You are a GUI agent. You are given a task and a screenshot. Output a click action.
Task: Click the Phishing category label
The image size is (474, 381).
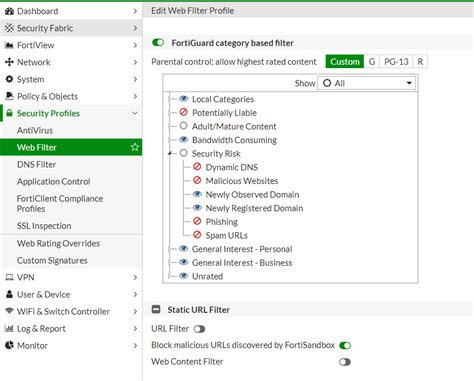click(x=222, y=222)
